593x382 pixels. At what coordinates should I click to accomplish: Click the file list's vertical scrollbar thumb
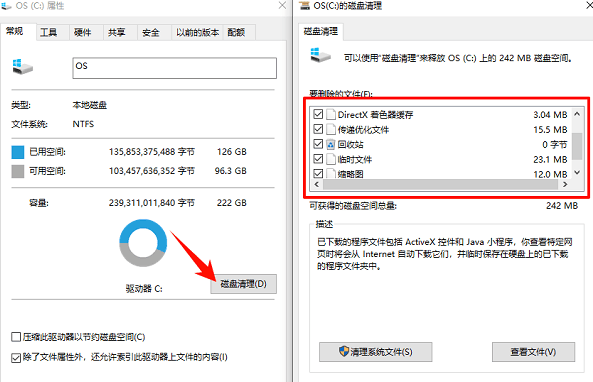(577, 146)
